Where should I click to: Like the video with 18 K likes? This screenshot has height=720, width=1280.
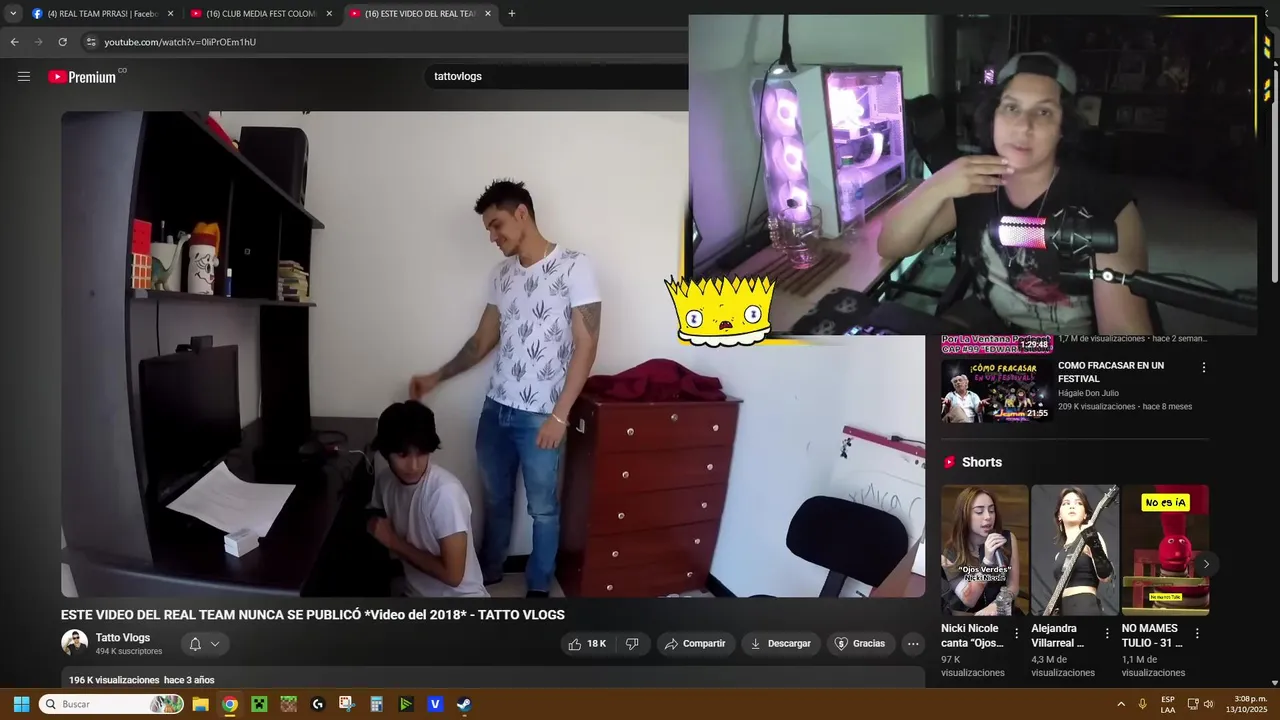click(x=587, y=644)
